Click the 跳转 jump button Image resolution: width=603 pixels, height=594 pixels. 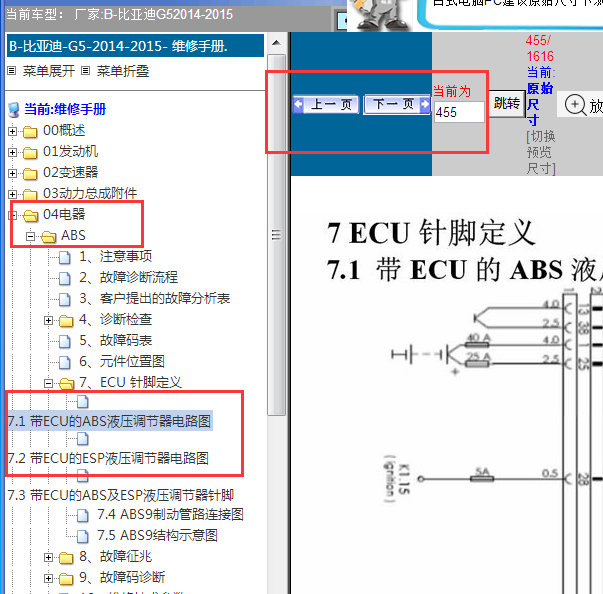pos(506,104)
